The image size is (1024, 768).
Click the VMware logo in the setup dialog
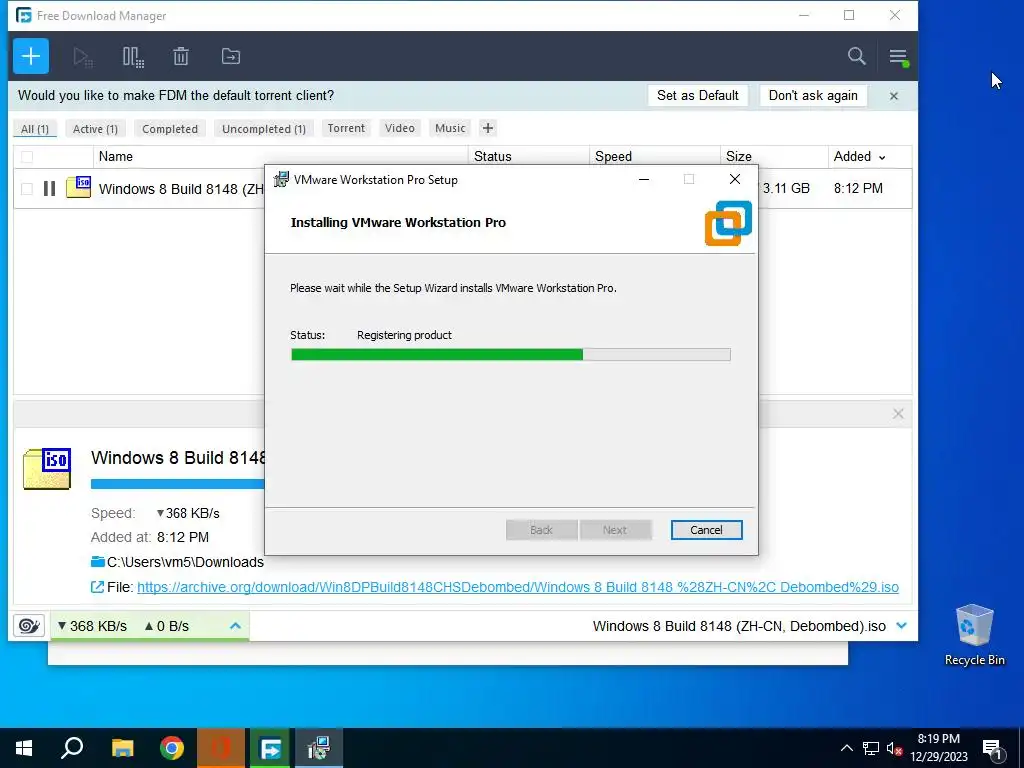728,223
